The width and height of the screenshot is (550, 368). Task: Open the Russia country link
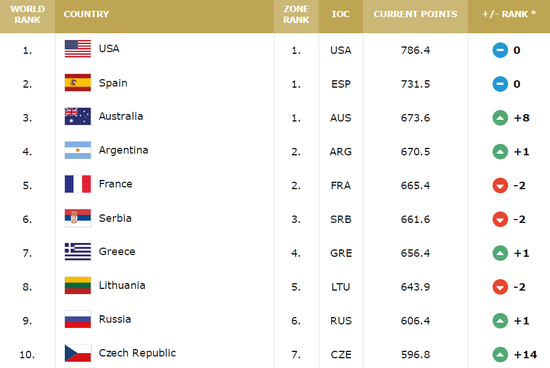(x=115, y=319)
